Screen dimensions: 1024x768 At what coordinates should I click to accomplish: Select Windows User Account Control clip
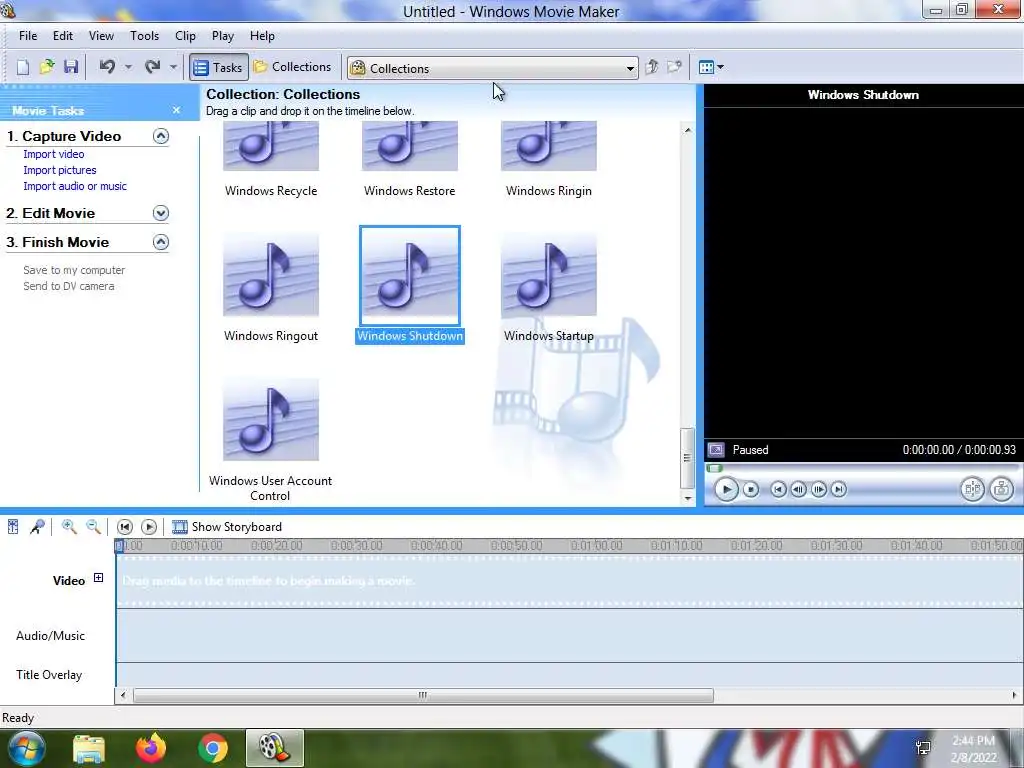pos(270,440)
